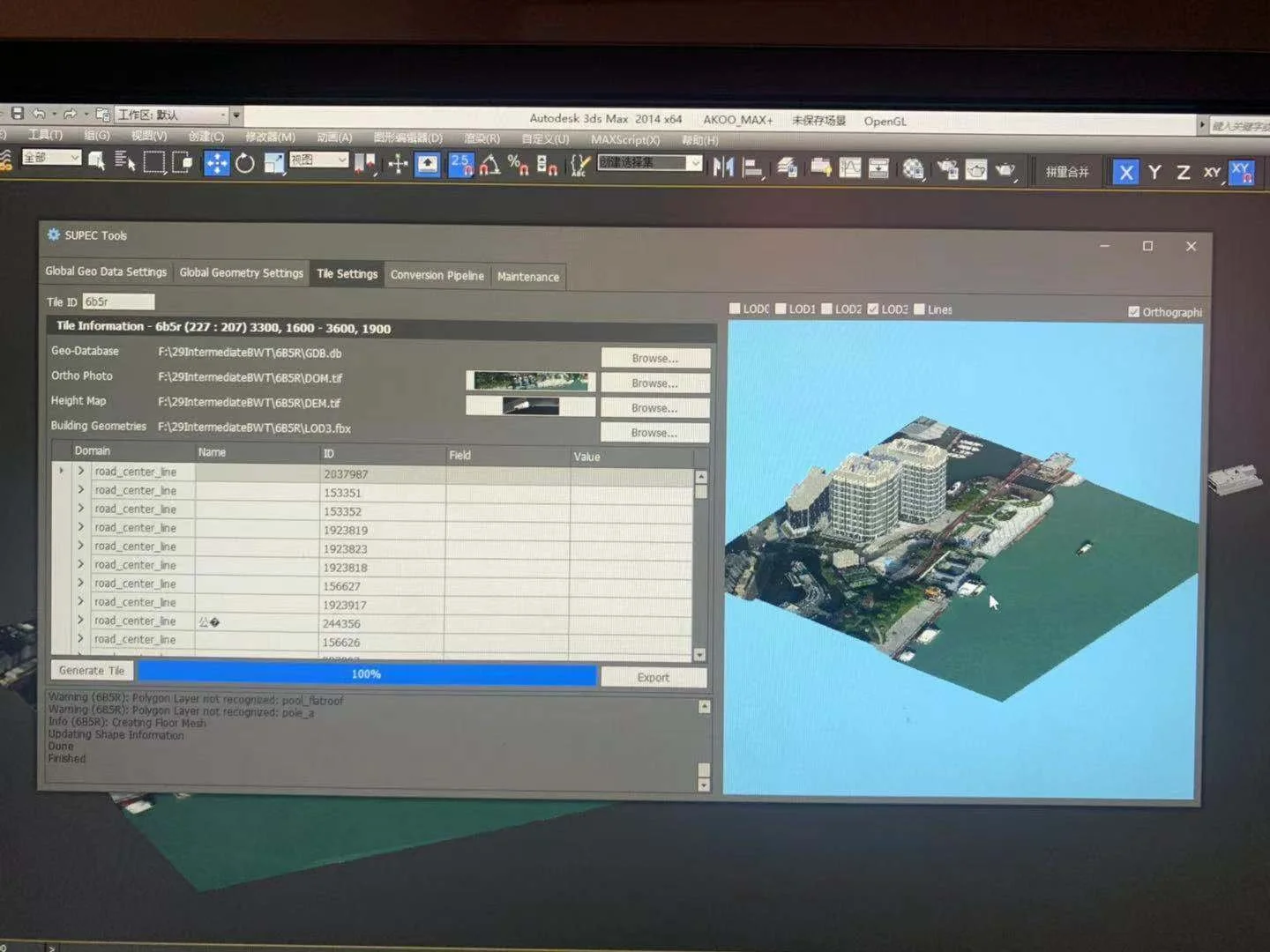Activate the Select and Rotate tool
The width and height of the screenshot is (1270, 952).
click(x=245, y=163)
